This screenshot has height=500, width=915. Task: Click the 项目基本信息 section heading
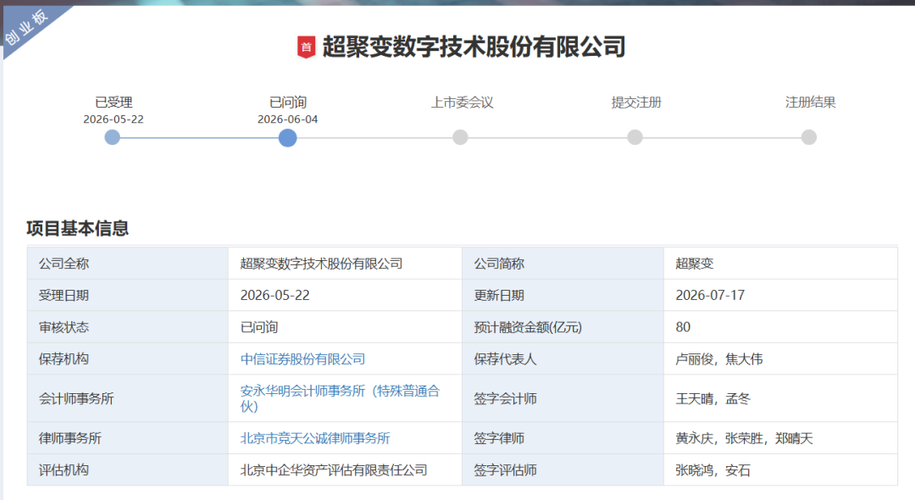point(78,228)
